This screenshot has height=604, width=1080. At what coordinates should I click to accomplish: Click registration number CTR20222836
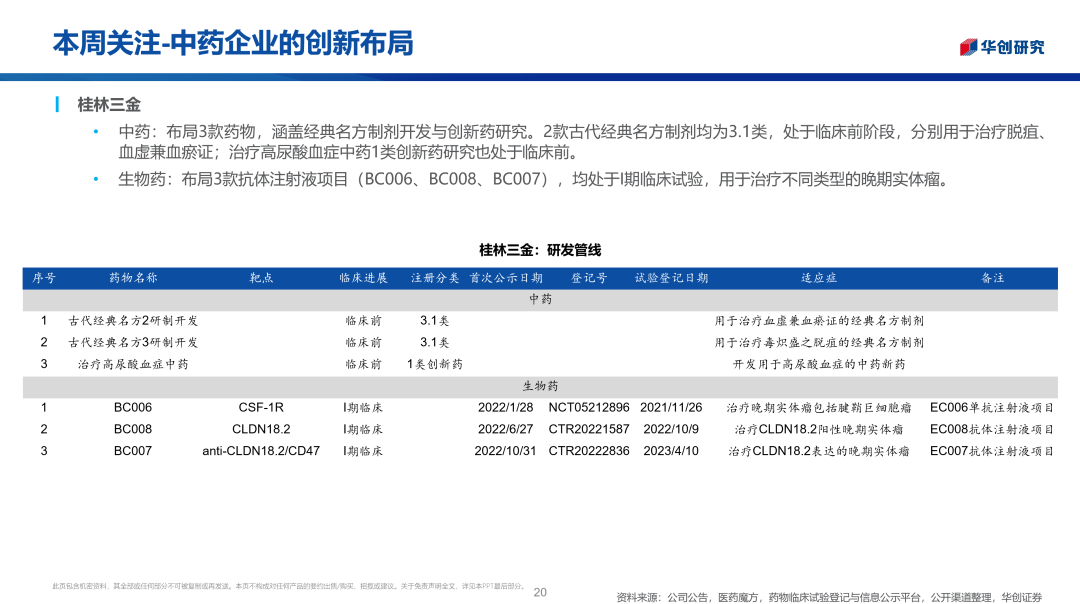coord(589,451)
